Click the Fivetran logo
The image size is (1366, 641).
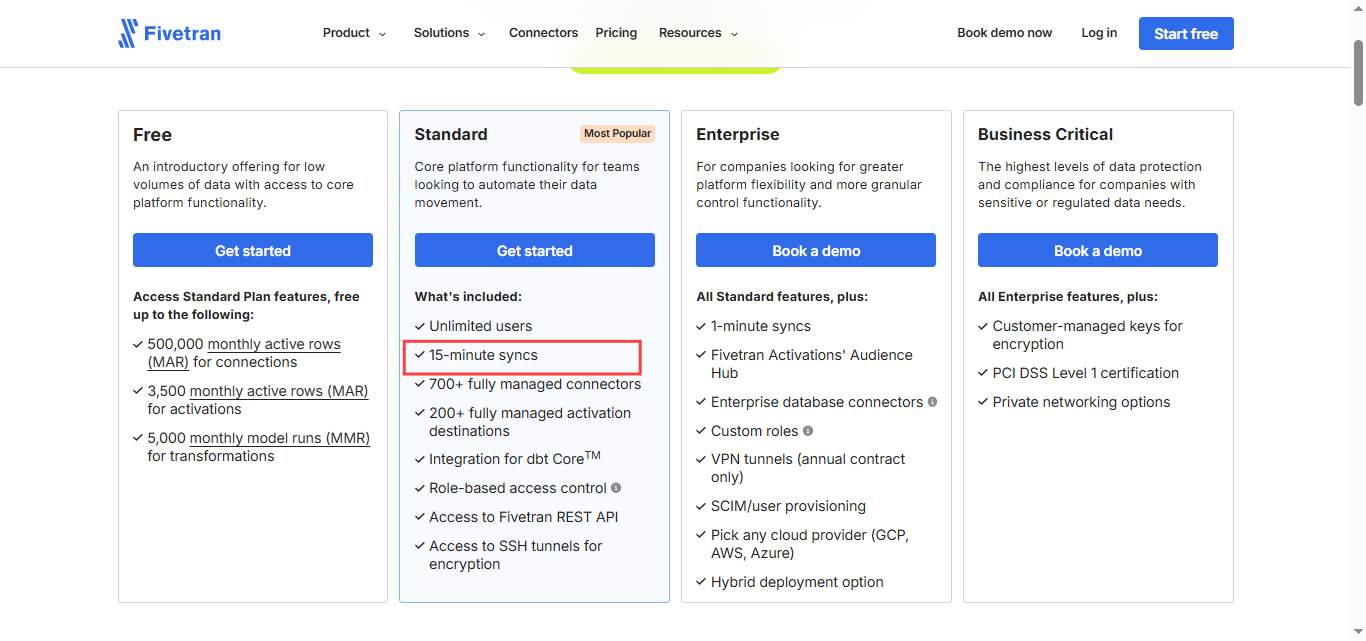[169, 33]
